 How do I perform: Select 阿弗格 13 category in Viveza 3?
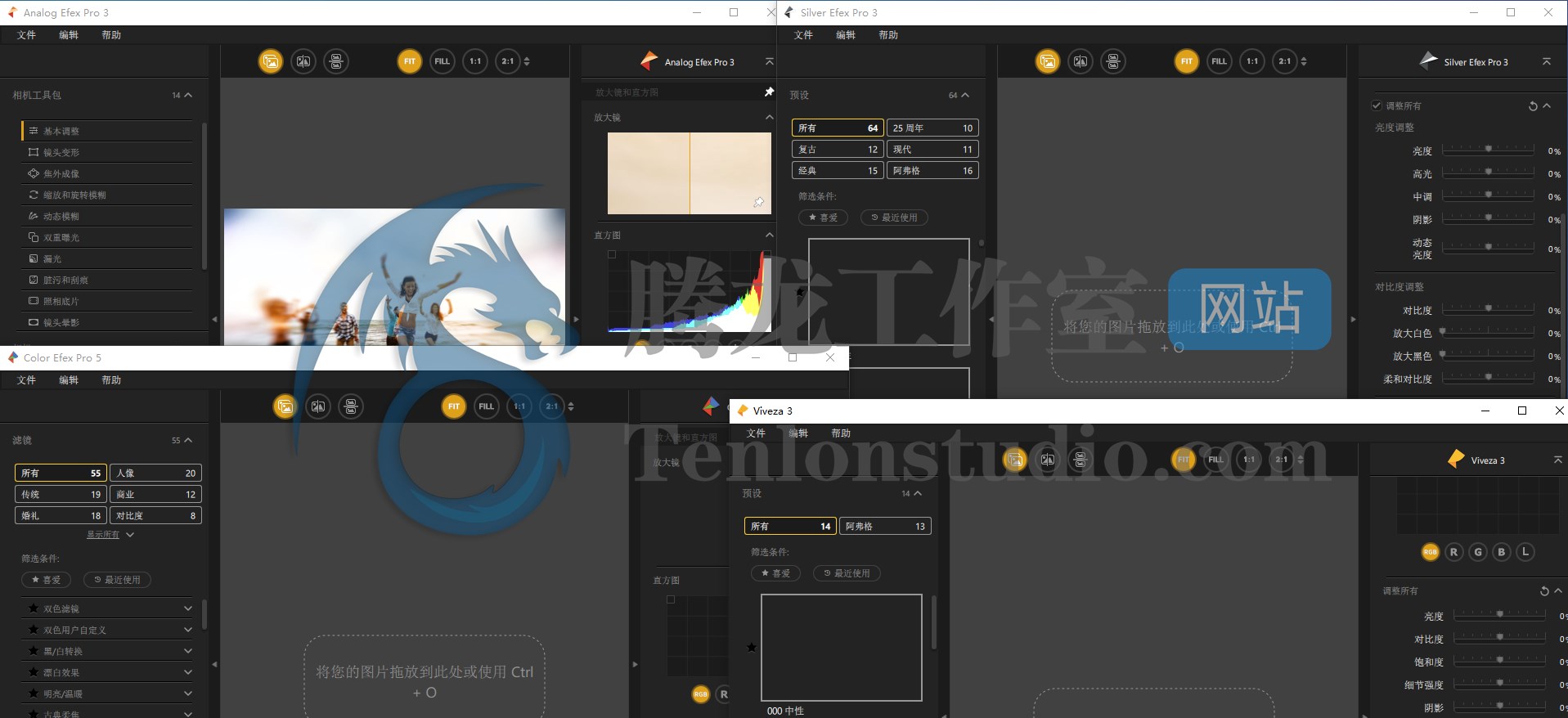885,527
